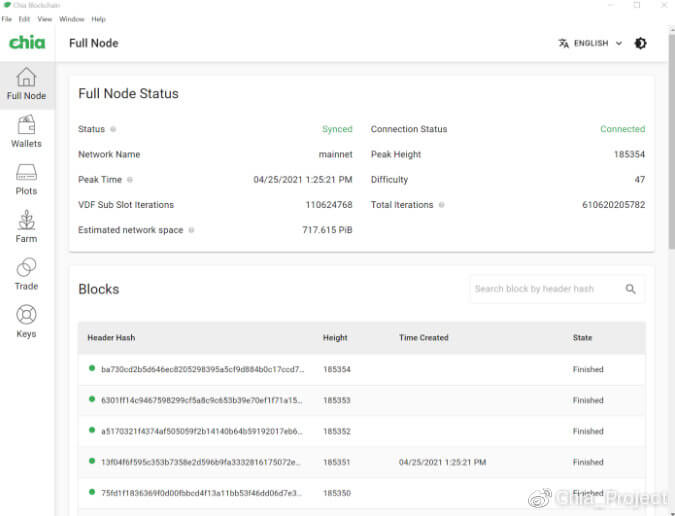
Task: Click the Connected status value
Action: click(622, 129)
